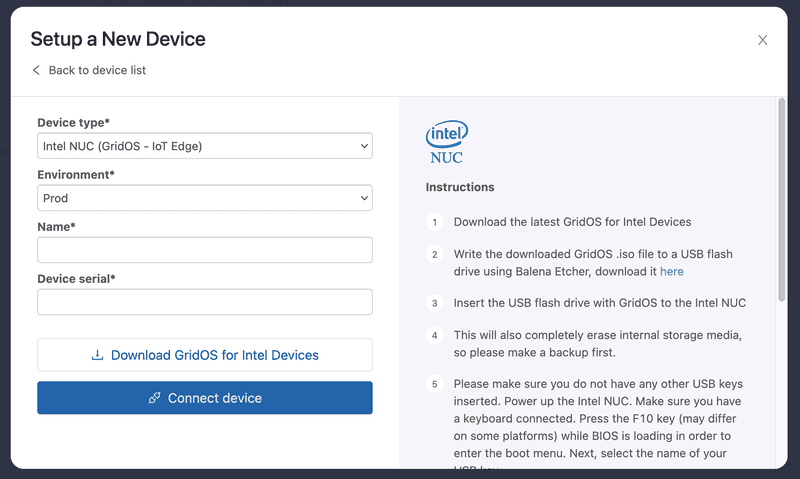Image resolution: width=800 pixels, height=479 pixels.
Task: Open the Environment dropdown showing Prod
Action: (x=205, y=198)
